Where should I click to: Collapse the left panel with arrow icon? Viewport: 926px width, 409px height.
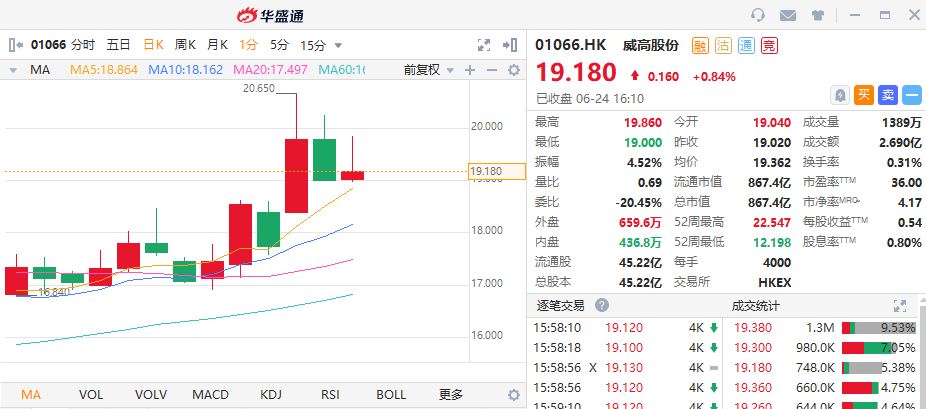pyautogui.click(x=16, y=44)
